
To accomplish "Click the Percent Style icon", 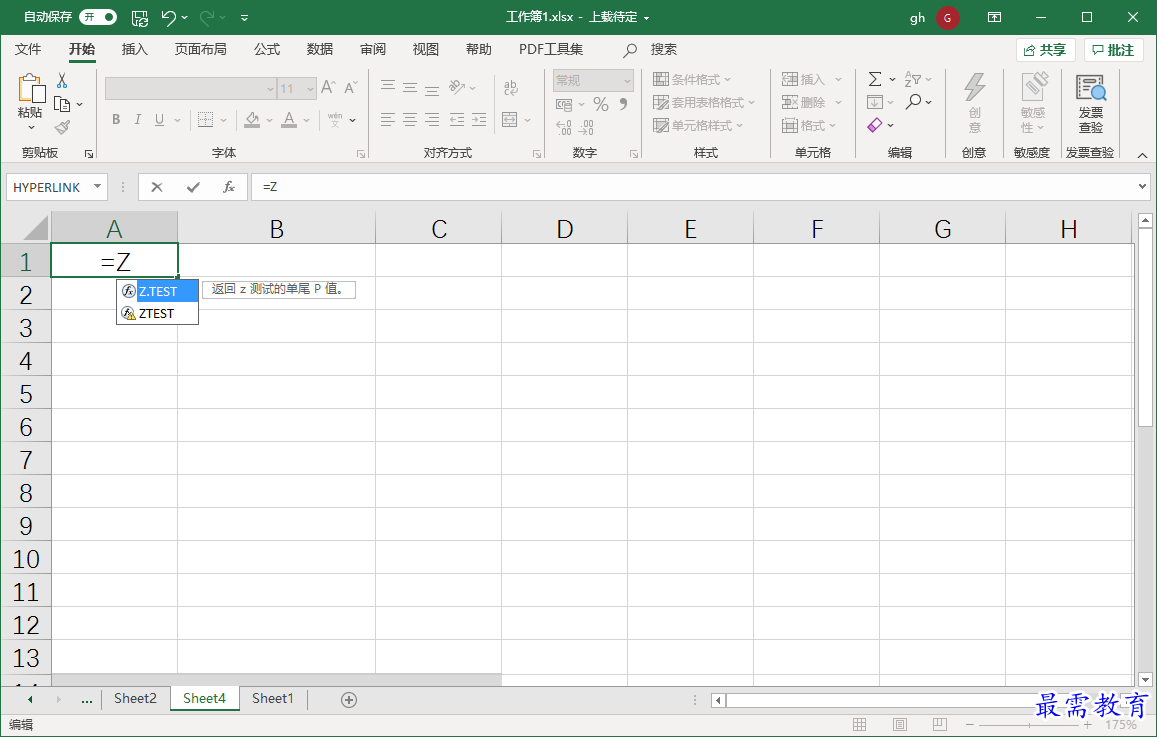I will (x=601, y=105).
